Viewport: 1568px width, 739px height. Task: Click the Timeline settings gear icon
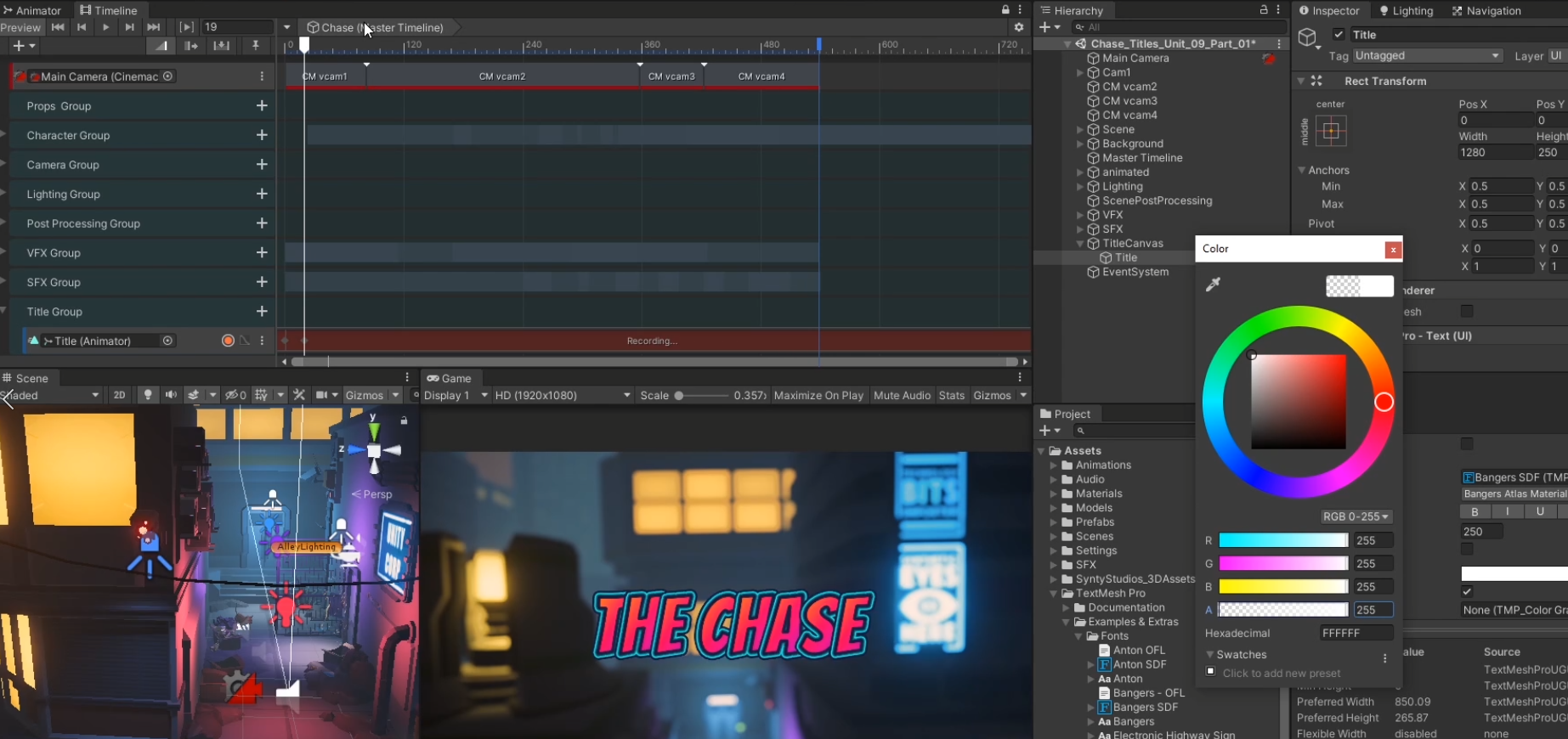click(x=1018, y=27)
